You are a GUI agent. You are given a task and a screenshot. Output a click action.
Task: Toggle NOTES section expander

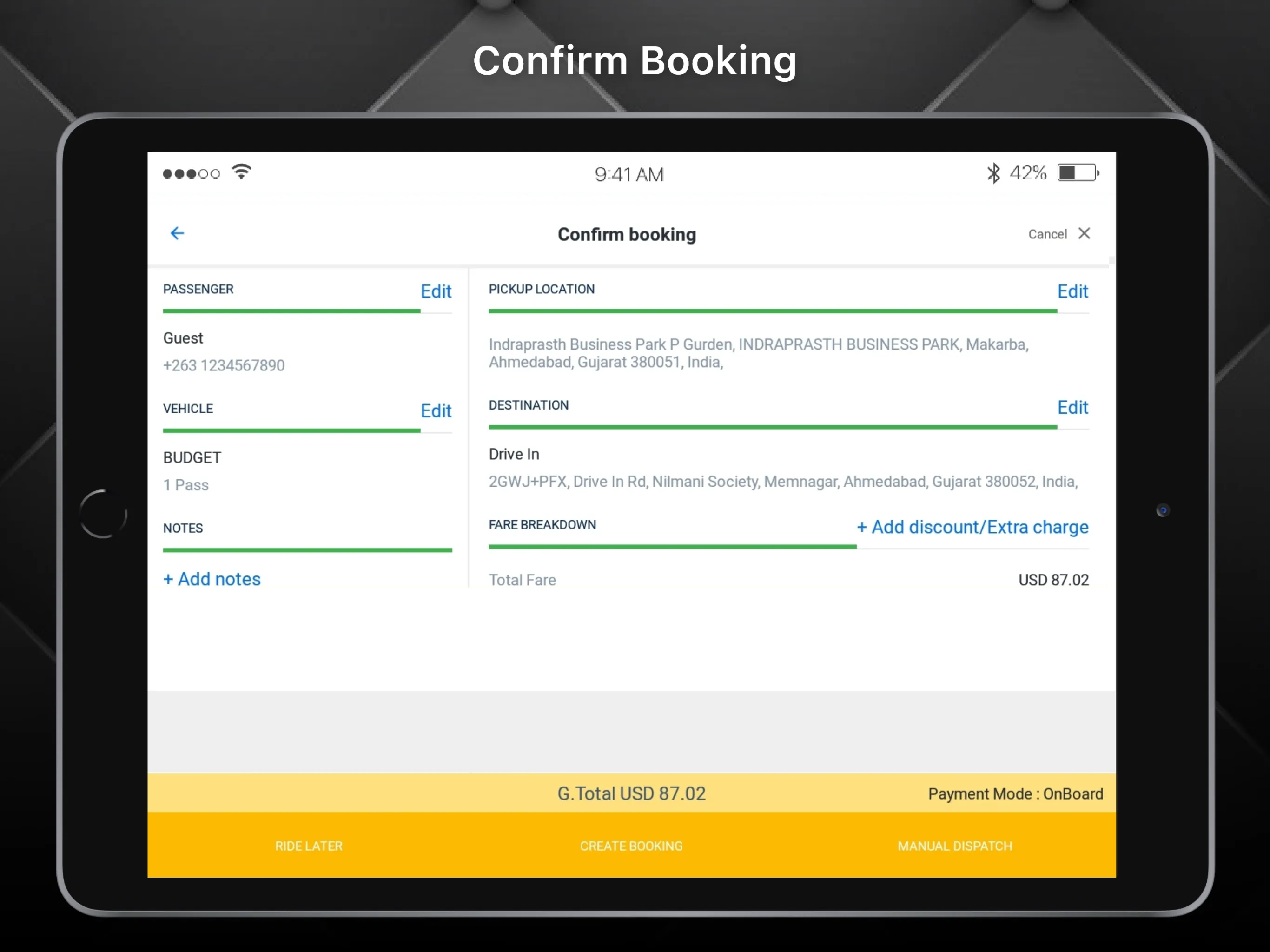[x=182, y=528]
